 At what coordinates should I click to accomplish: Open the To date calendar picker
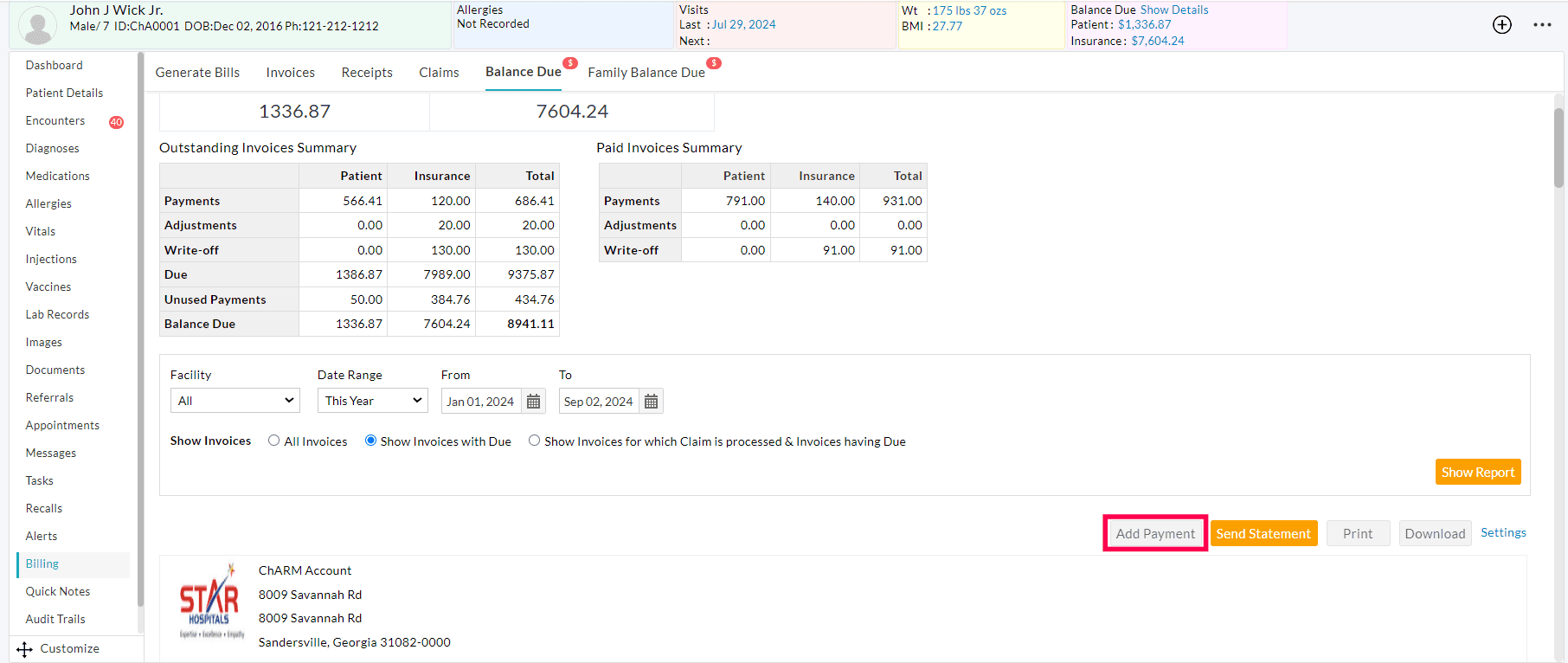click(x=652, y=402)
